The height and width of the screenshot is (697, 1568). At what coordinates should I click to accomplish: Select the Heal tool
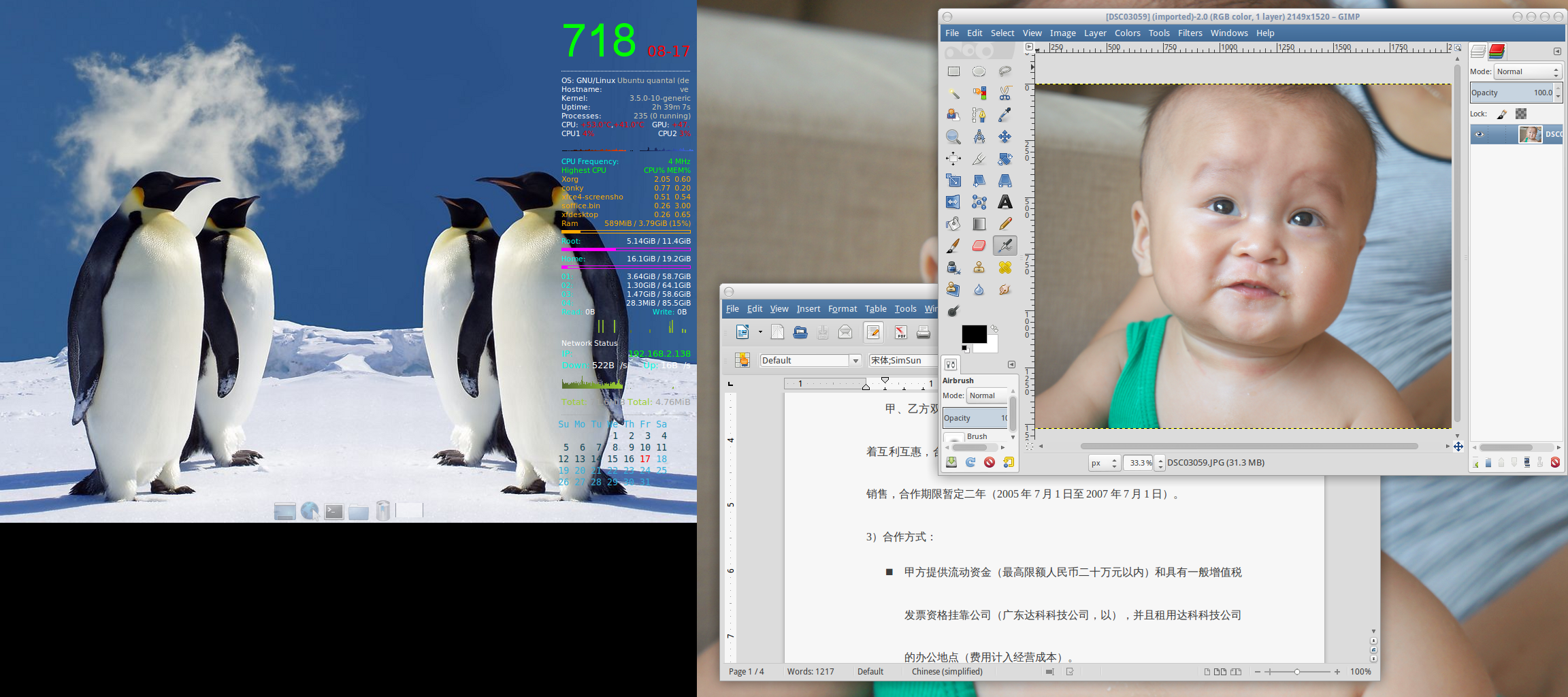pyautogui.click(x=1004, y=268)
